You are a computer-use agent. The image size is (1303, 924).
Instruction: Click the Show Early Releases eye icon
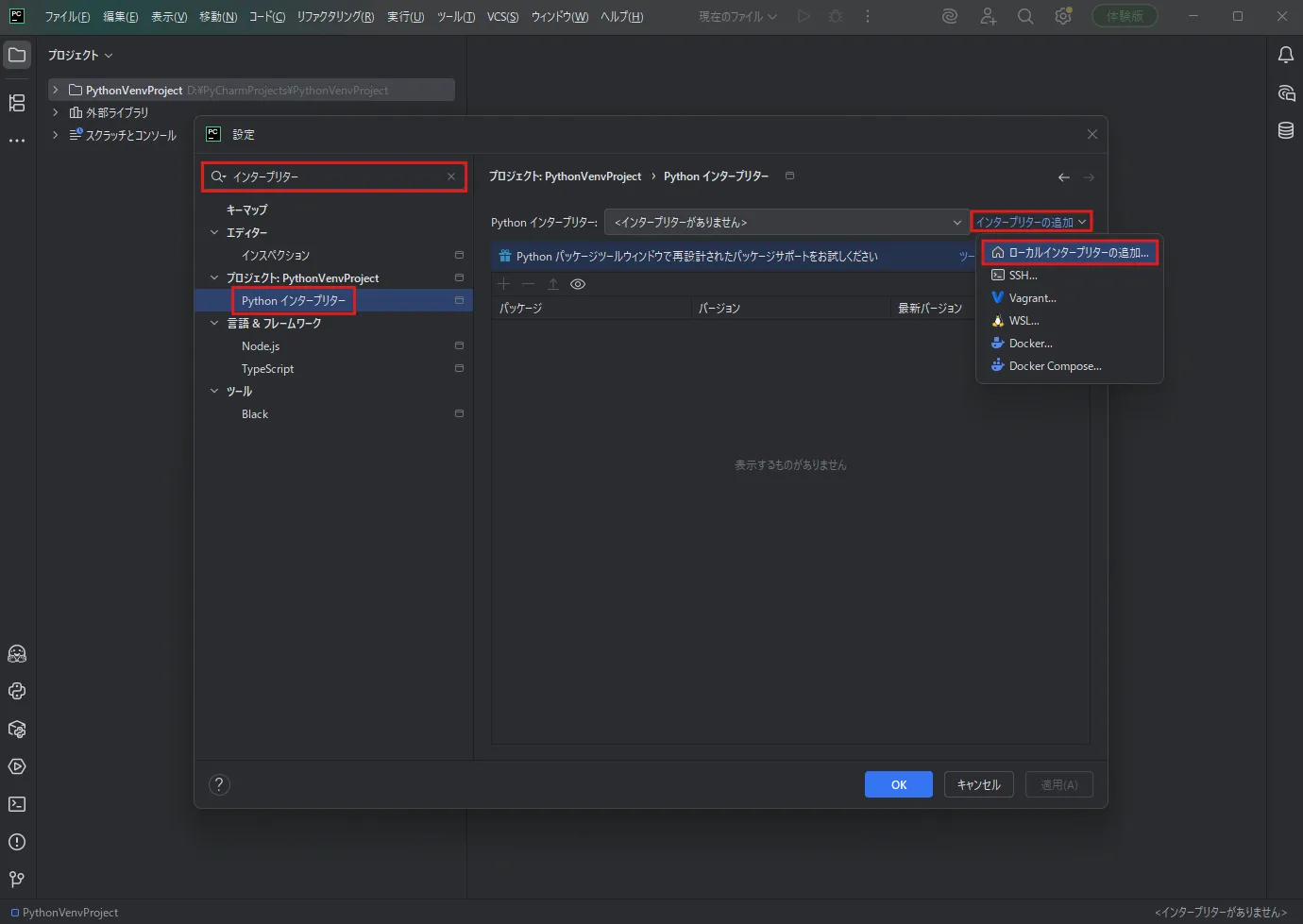click(578, 284)
